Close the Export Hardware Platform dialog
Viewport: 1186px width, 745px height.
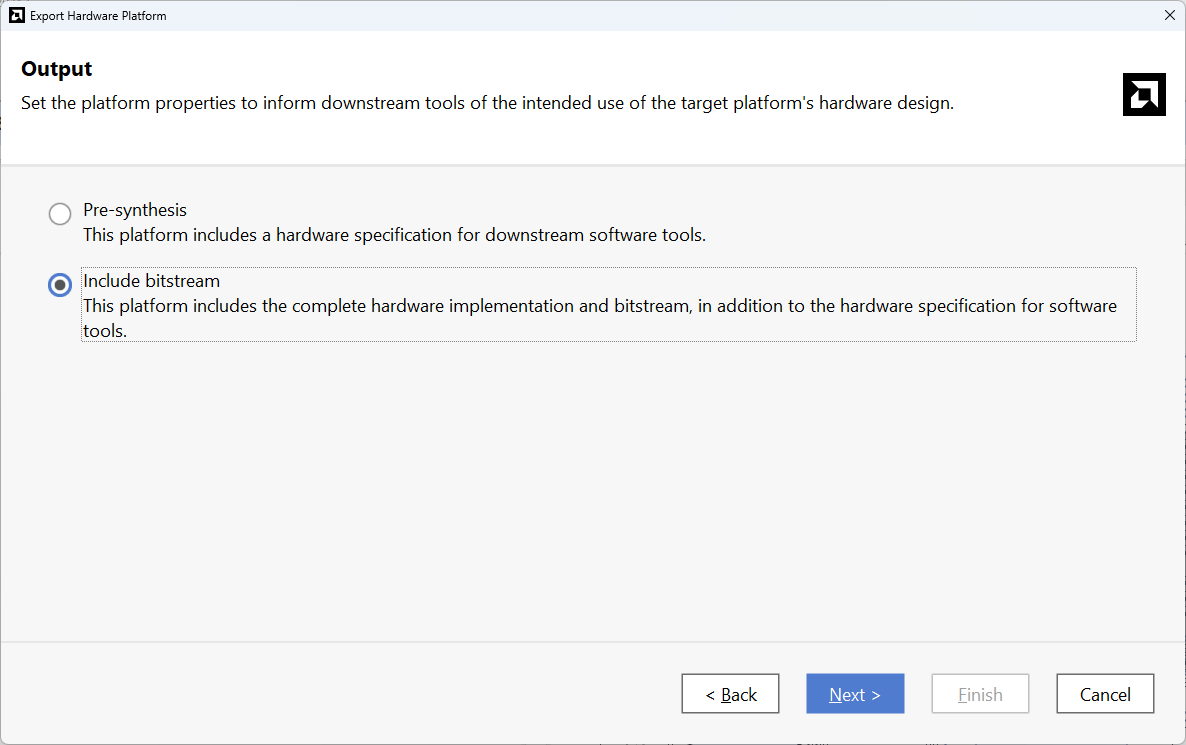point(1170,15)
